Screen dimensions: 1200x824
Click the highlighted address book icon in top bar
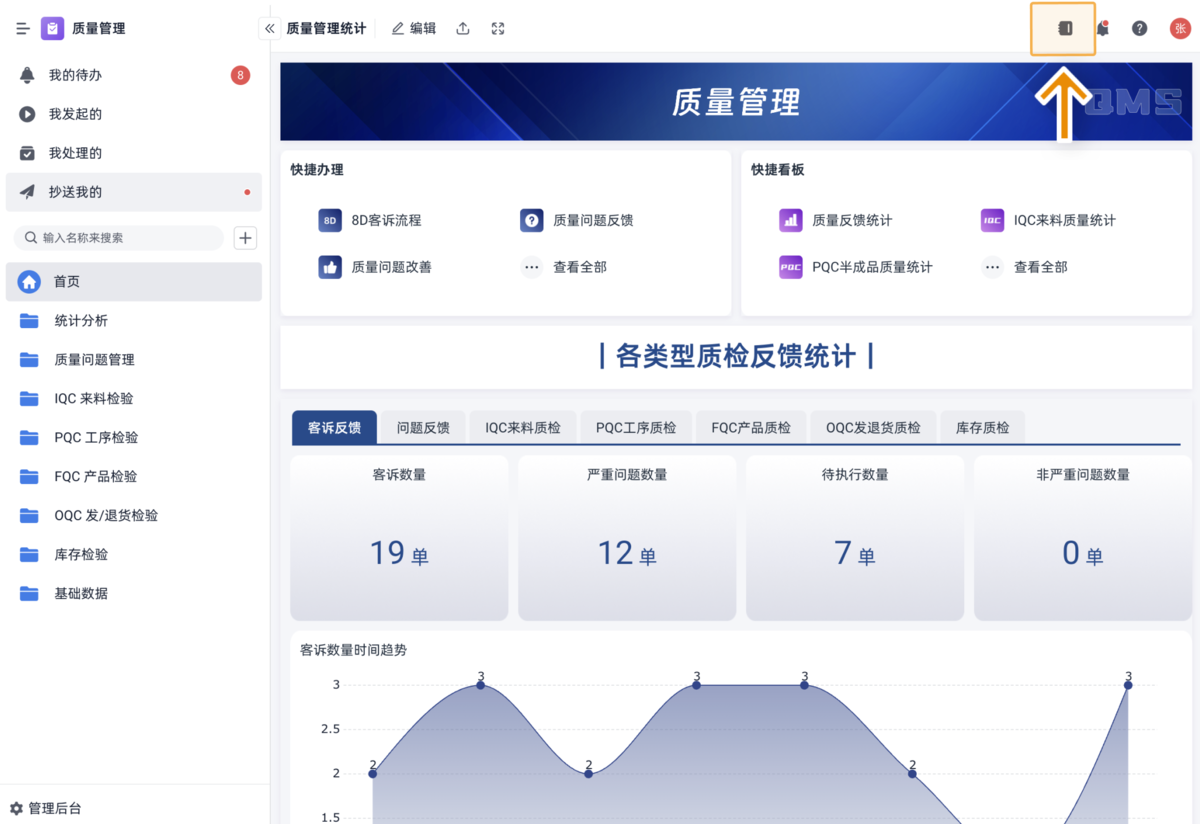[1064, 29]
